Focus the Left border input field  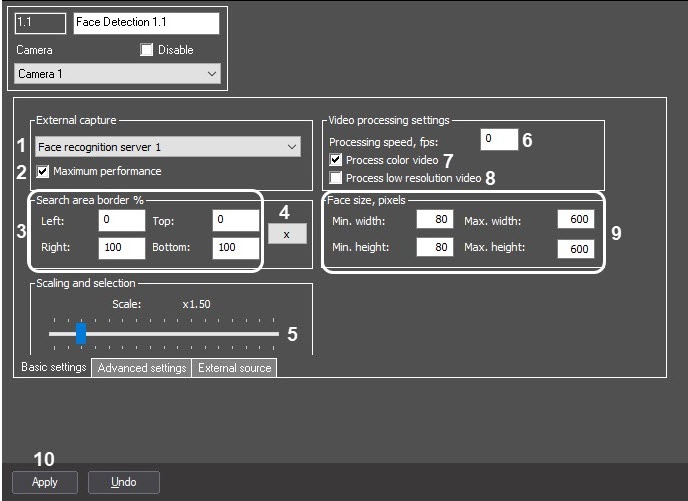pos(121,220)
